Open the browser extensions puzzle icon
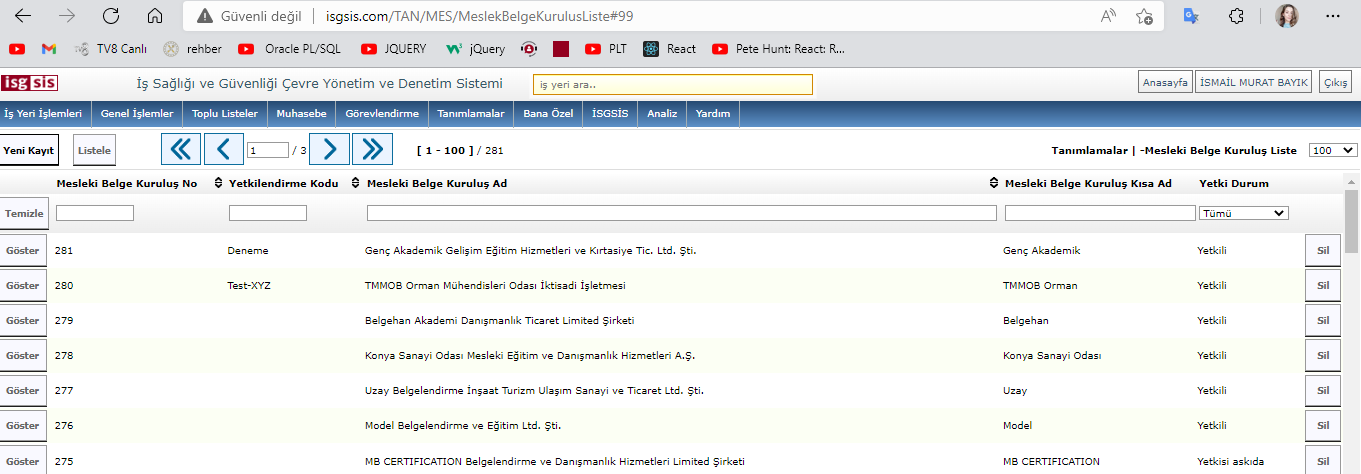1361x474 pixels. [1236, 17]
